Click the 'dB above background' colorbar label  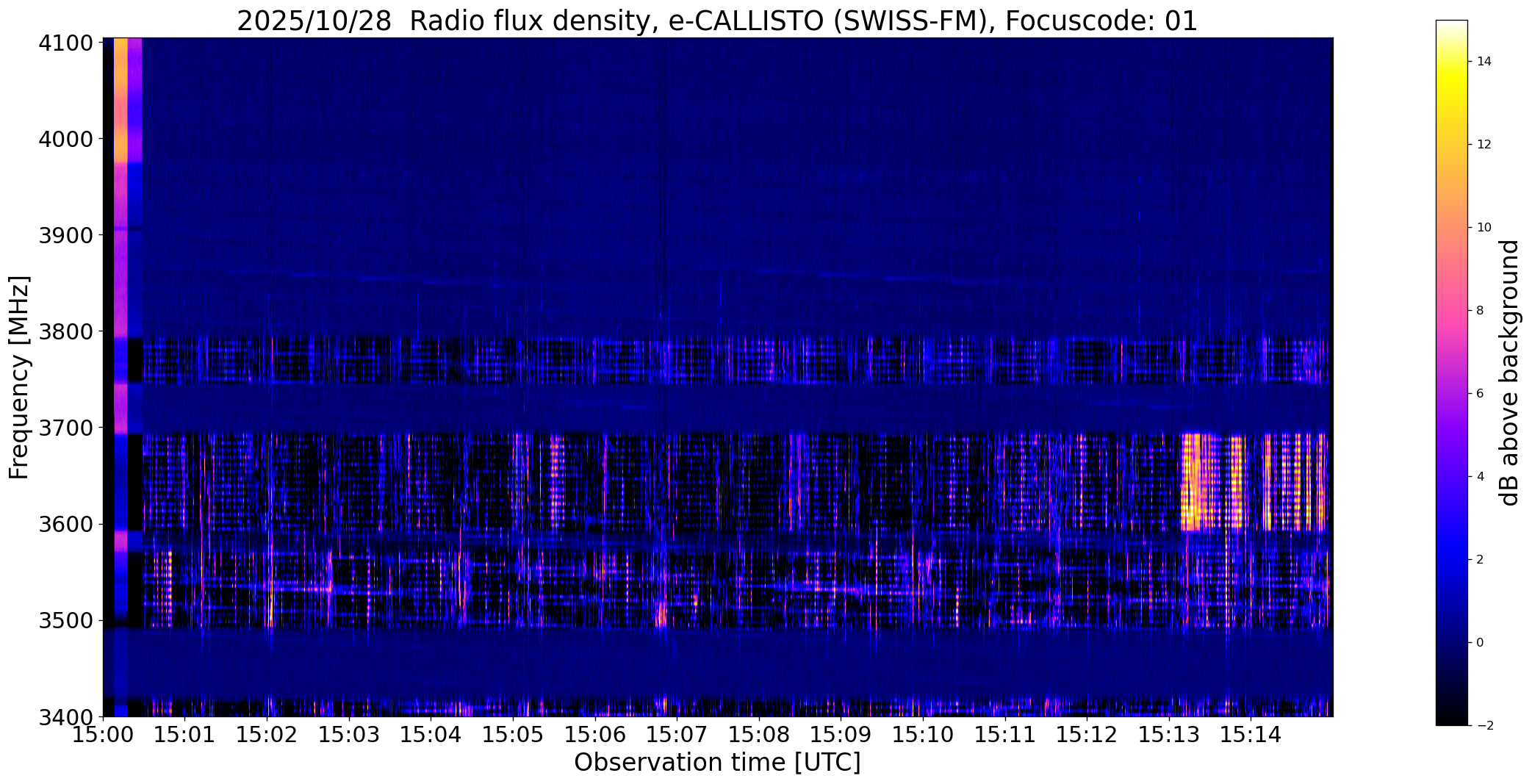(x=1510, y=373)
